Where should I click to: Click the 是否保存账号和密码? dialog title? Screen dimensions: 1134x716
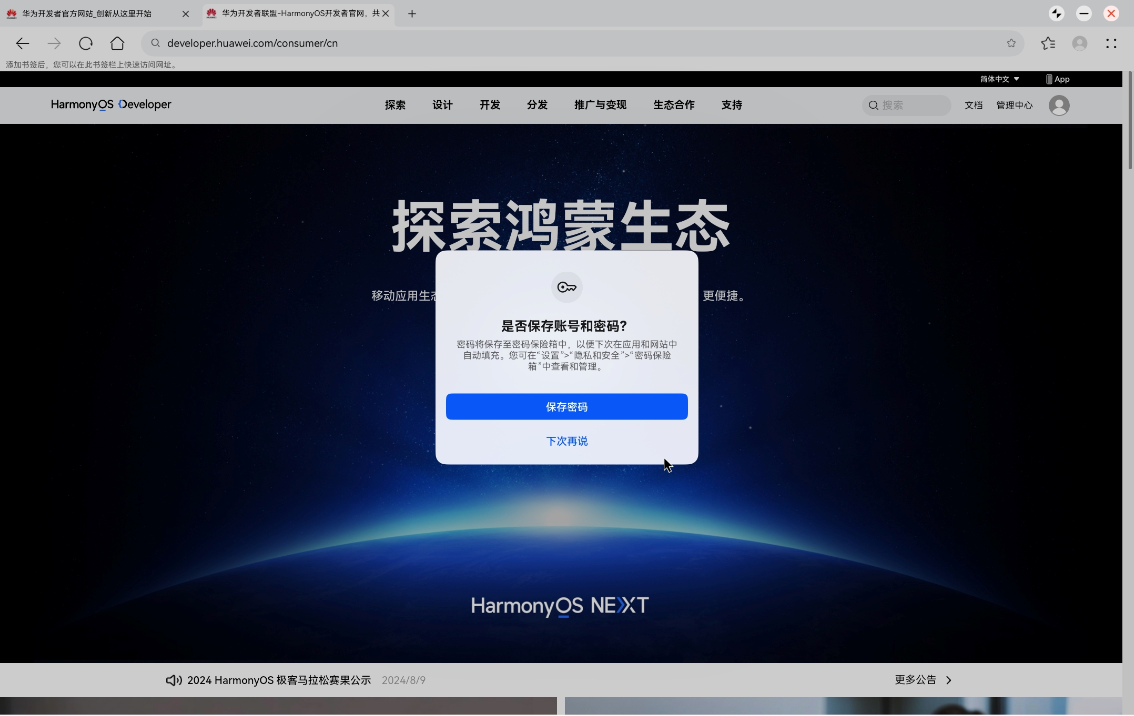(564, 326)
